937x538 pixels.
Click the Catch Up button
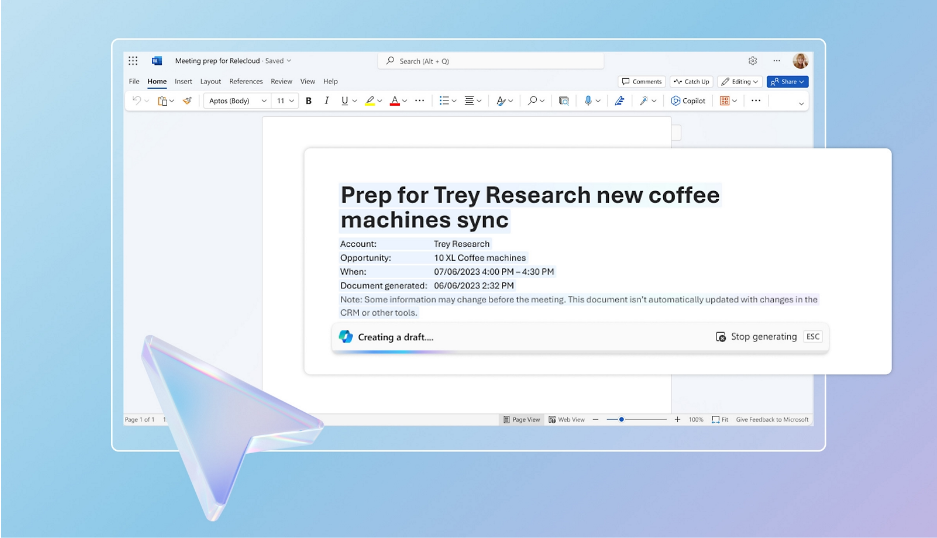pyautogui.click(x=691, y=81)
